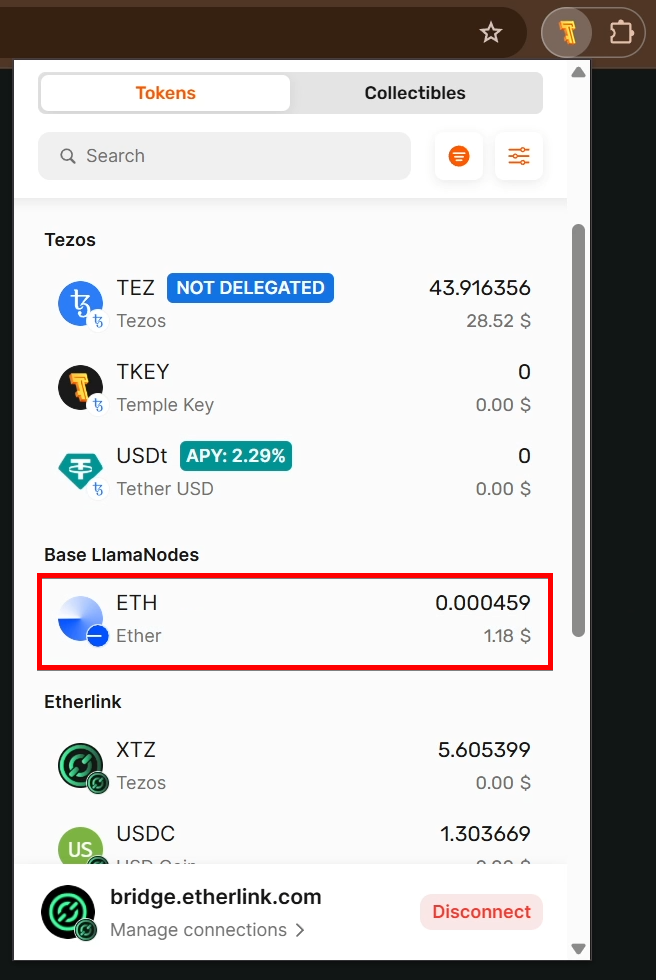Open the browser extensions puzzle icon
Image resolution: width=656 pixels, height=980 pixels.
(620, 32)
